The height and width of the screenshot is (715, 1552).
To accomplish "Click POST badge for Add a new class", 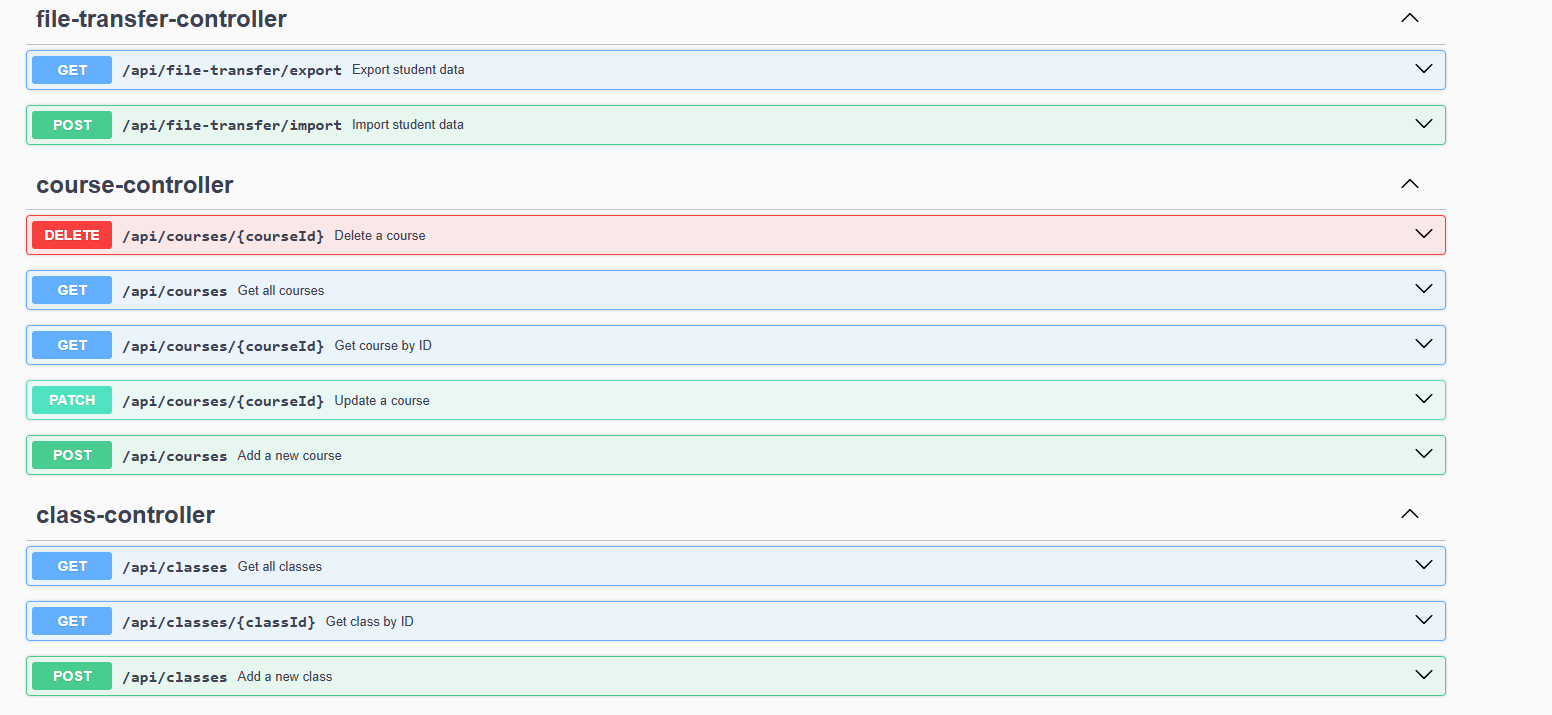I will click(x=72, y=676).
